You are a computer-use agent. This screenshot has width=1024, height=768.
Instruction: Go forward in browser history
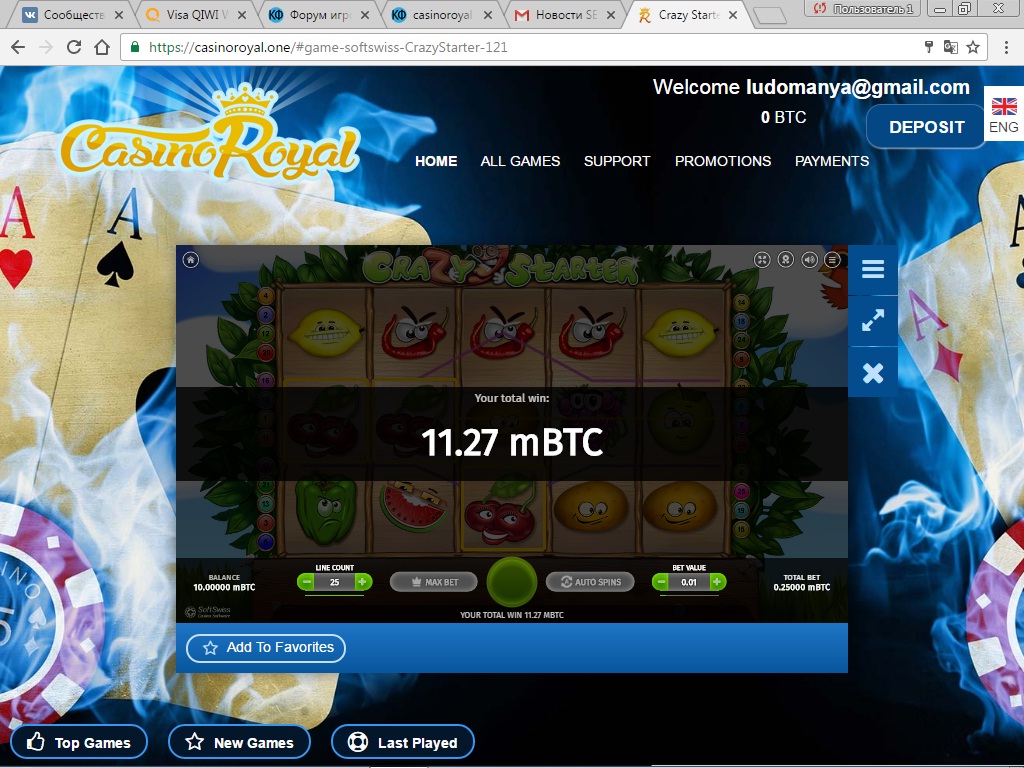[x=46, y=47]
